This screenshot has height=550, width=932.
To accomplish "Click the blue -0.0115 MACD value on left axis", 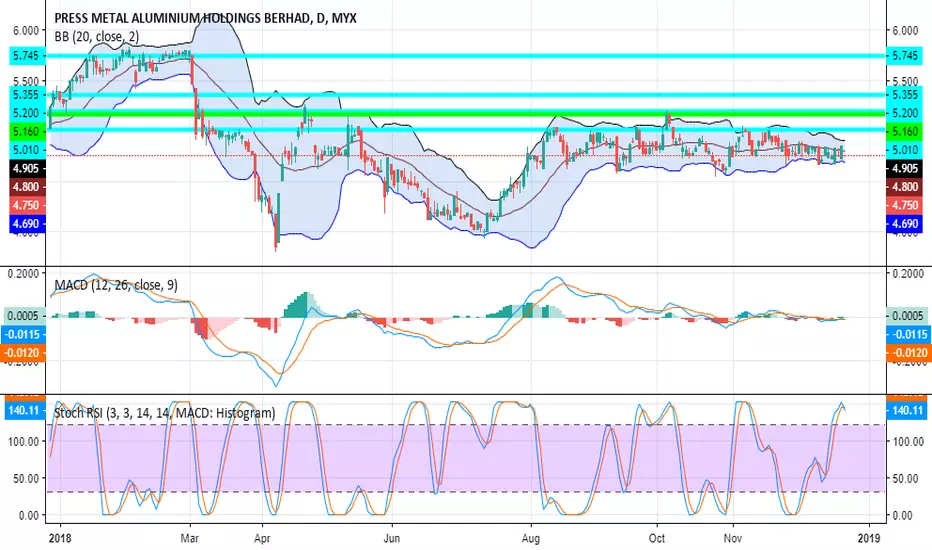I will point(23,334).
